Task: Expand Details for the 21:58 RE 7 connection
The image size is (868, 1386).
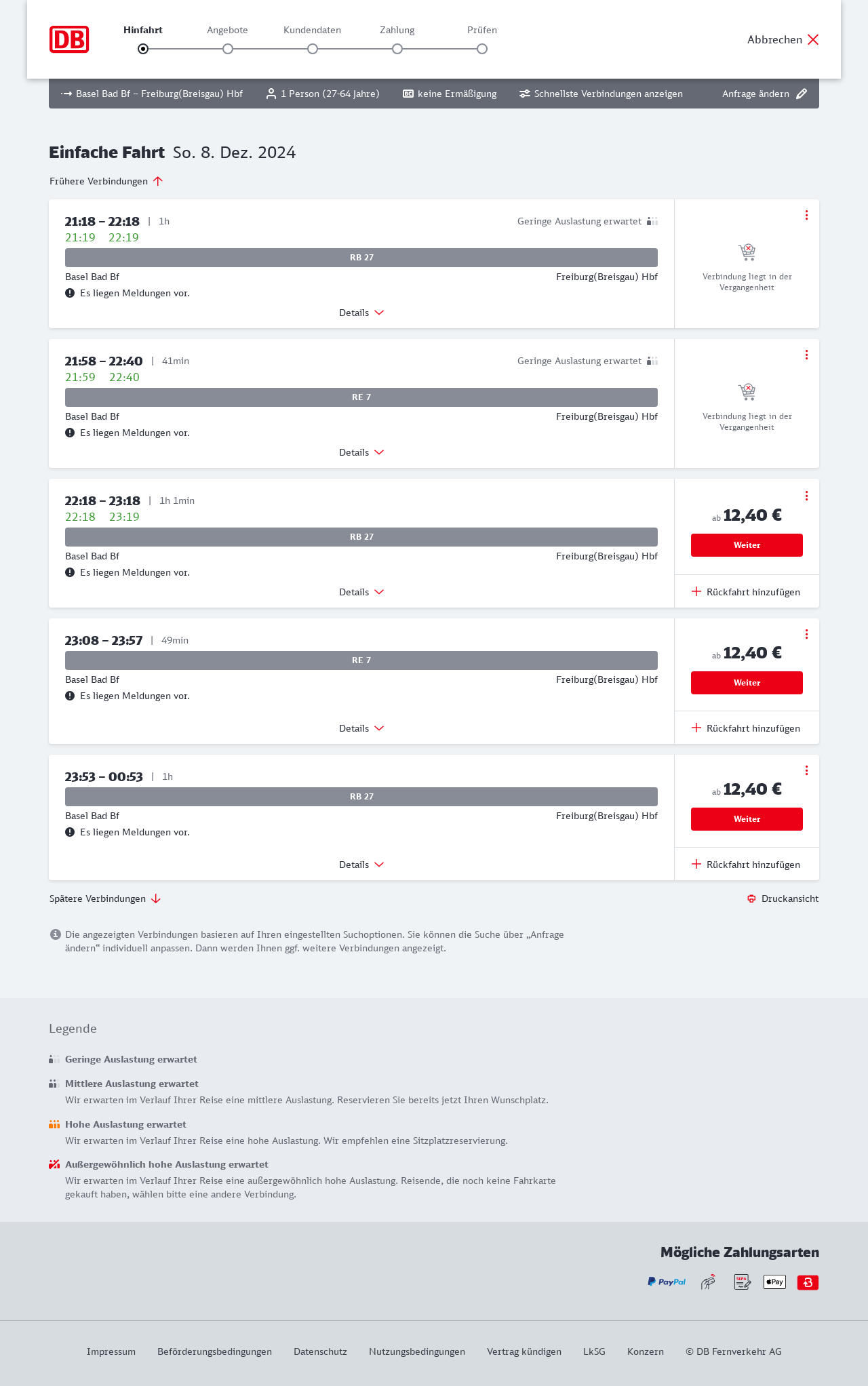Action: click(x=361, y=452)
